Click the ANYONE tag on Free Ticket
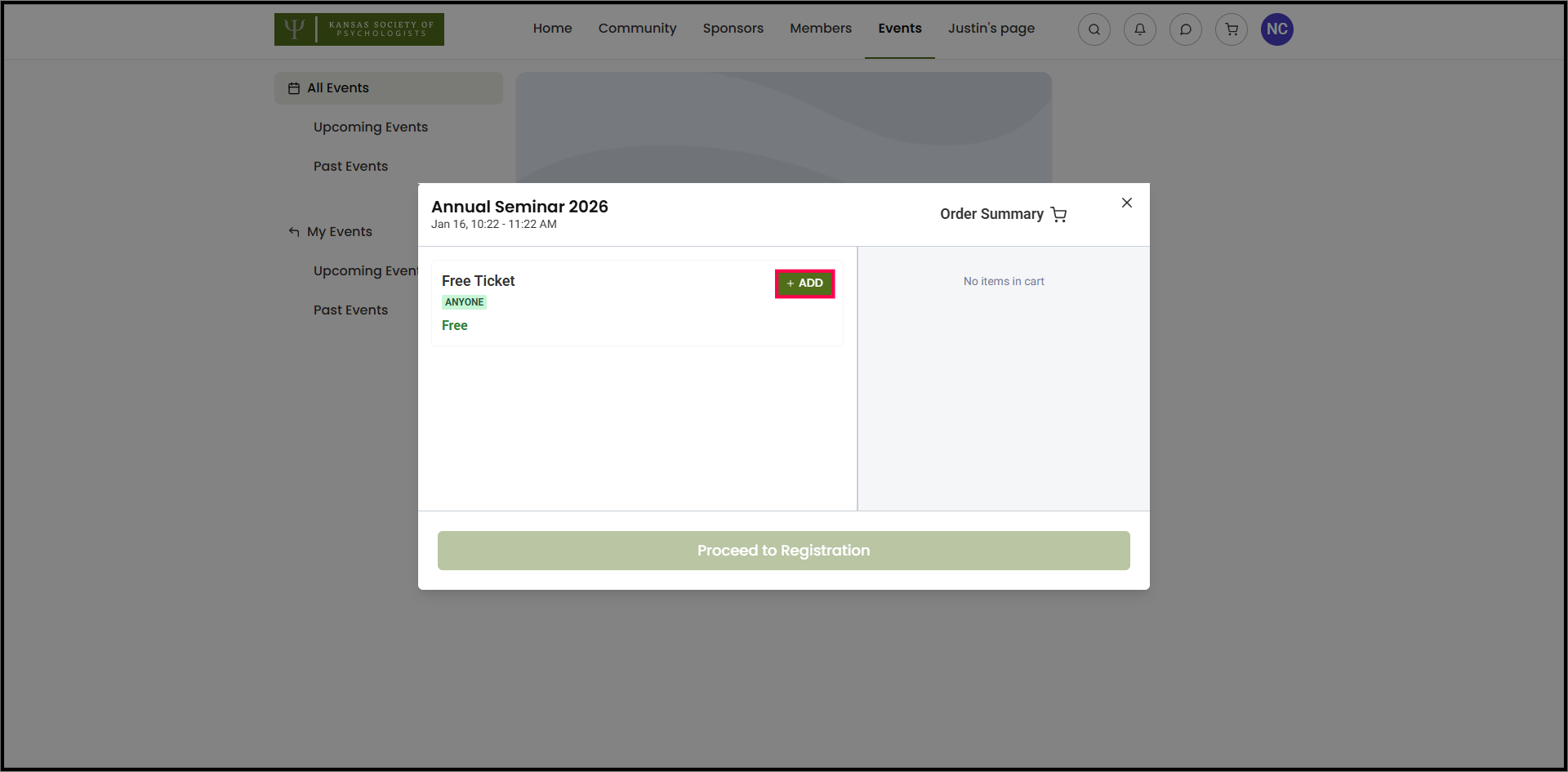Image resolution: width=1568 pixels, height=772 pixels. pyautogui.click(x=464, y=302)
